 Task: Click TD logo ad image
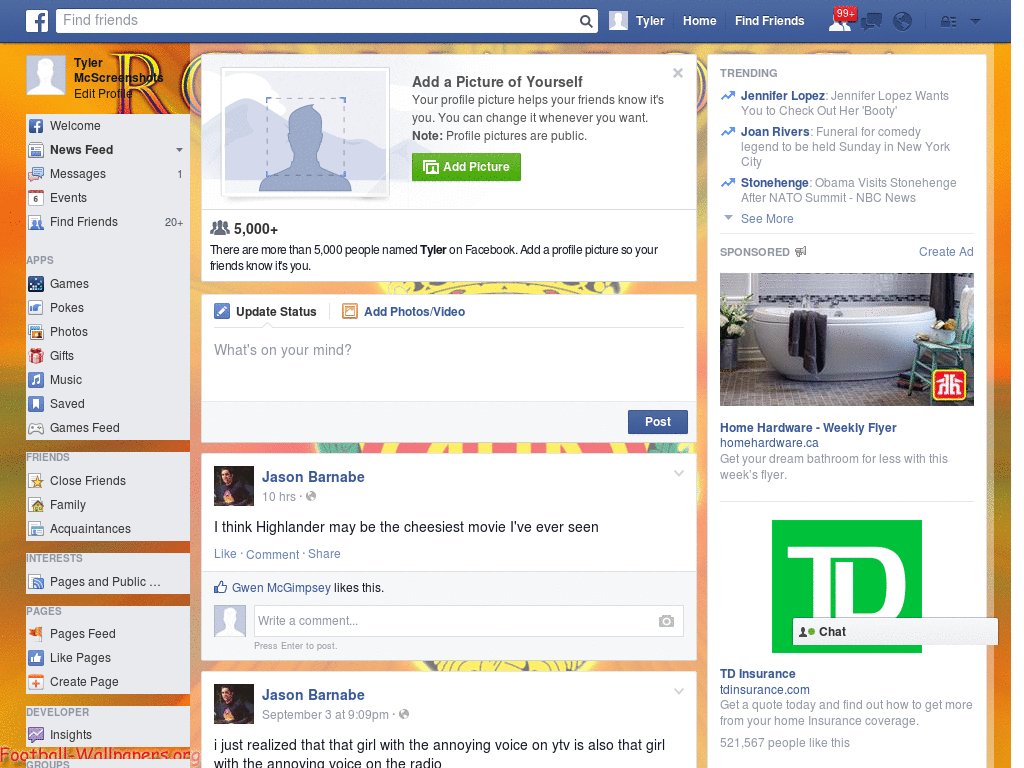coord(846,586)
